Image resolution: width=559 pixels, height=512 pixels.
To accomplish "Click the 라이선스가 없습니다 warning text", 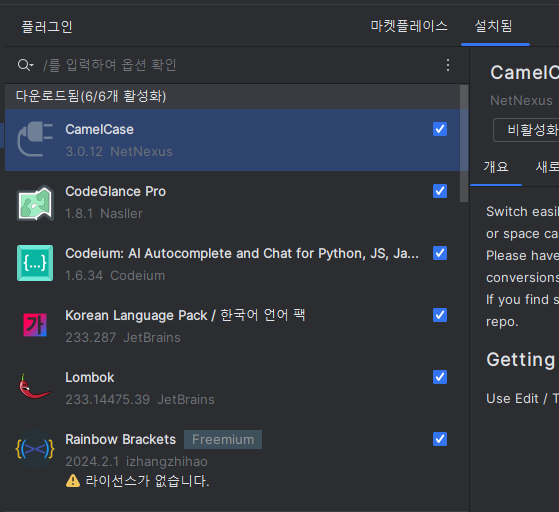I will pos(147,481).
